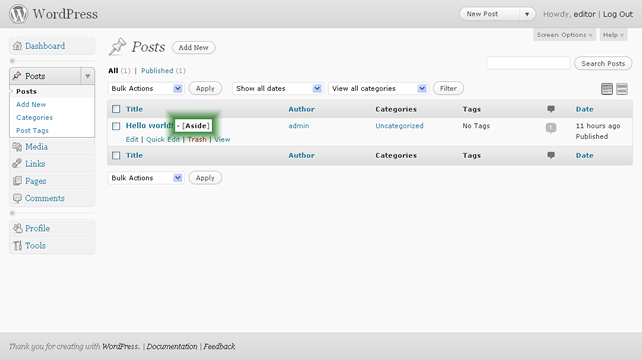Screen dimensions: 642x360
Task: Move Hello world post to Trash
Action: [x=197, y=140]
